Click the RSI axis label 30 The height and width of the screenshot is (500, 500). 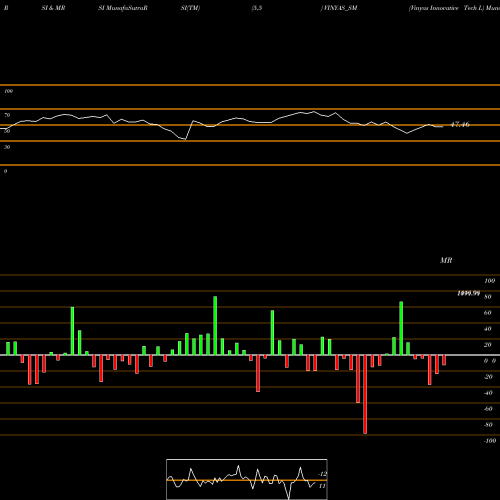coord(7,147)
